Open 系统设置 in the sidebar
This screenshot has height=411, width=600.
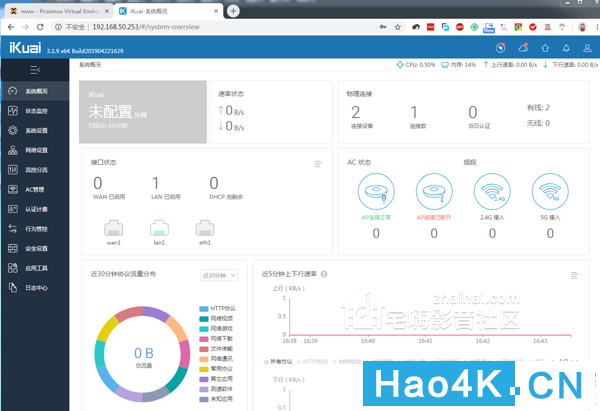[x=35, y=130]
